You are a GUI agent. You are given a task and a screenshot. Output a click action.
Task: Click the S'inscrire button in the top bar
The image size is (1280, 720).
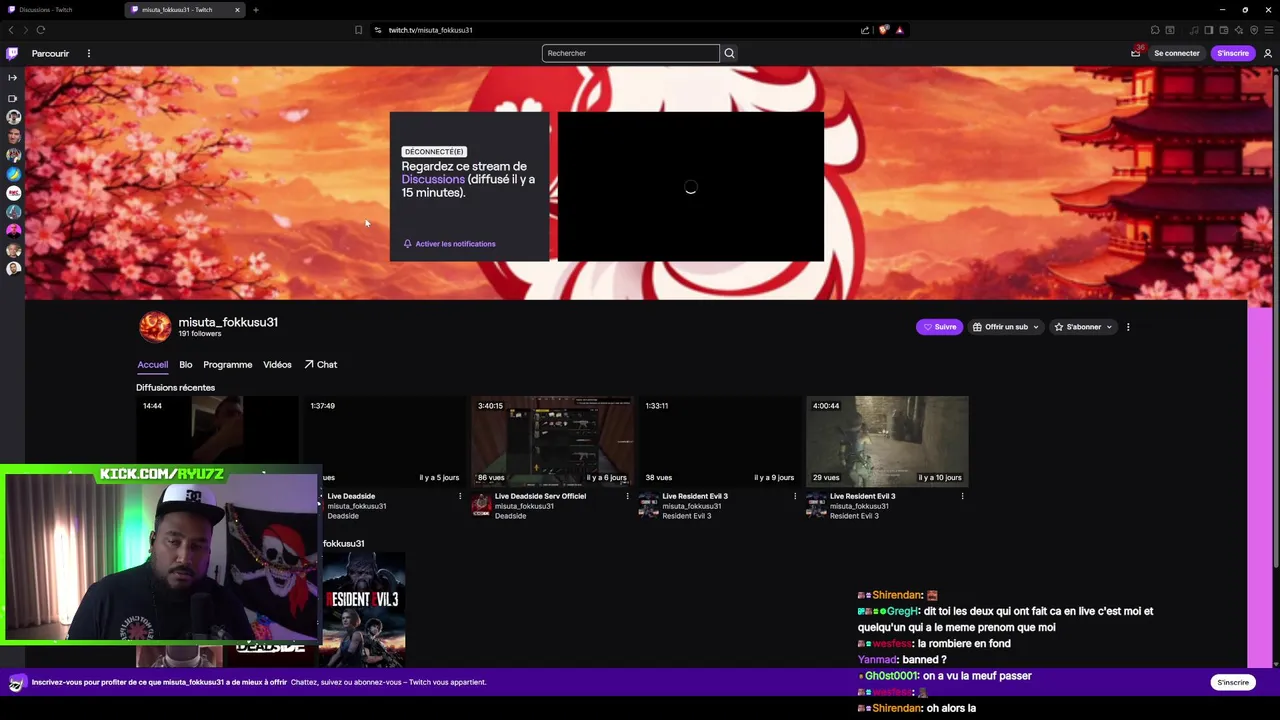point(1233,53)
